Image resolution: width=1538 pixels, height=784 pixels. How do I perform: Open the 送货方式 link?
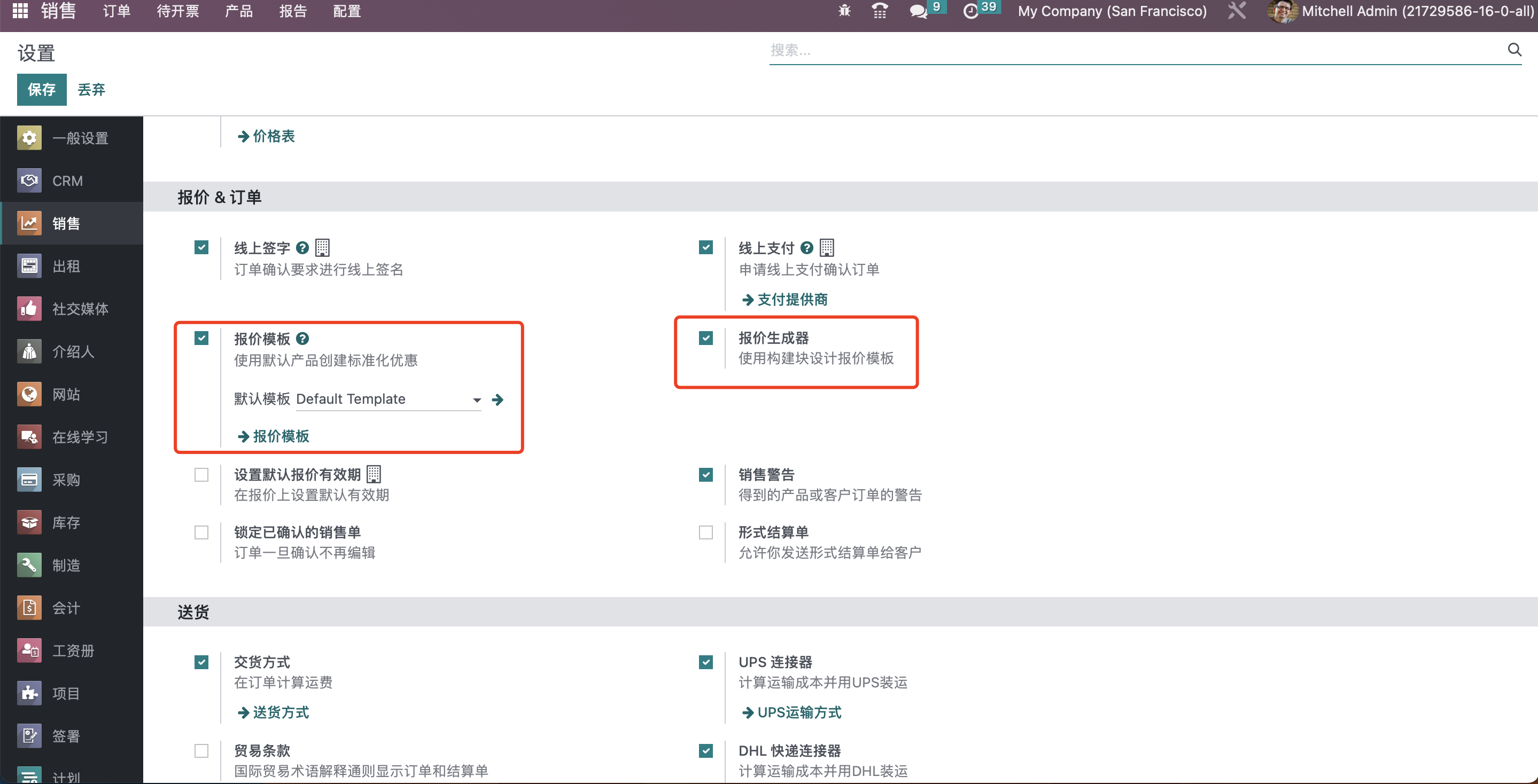[x=274, y=712]
